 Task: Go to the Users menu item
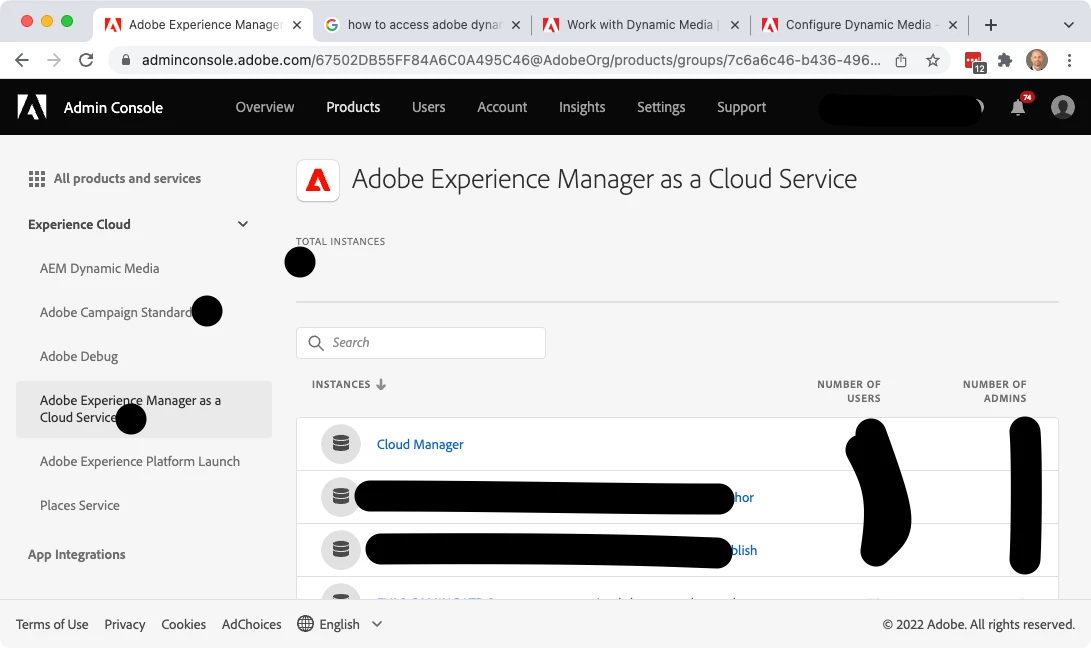pyautogui.click(x=429, y=107)
